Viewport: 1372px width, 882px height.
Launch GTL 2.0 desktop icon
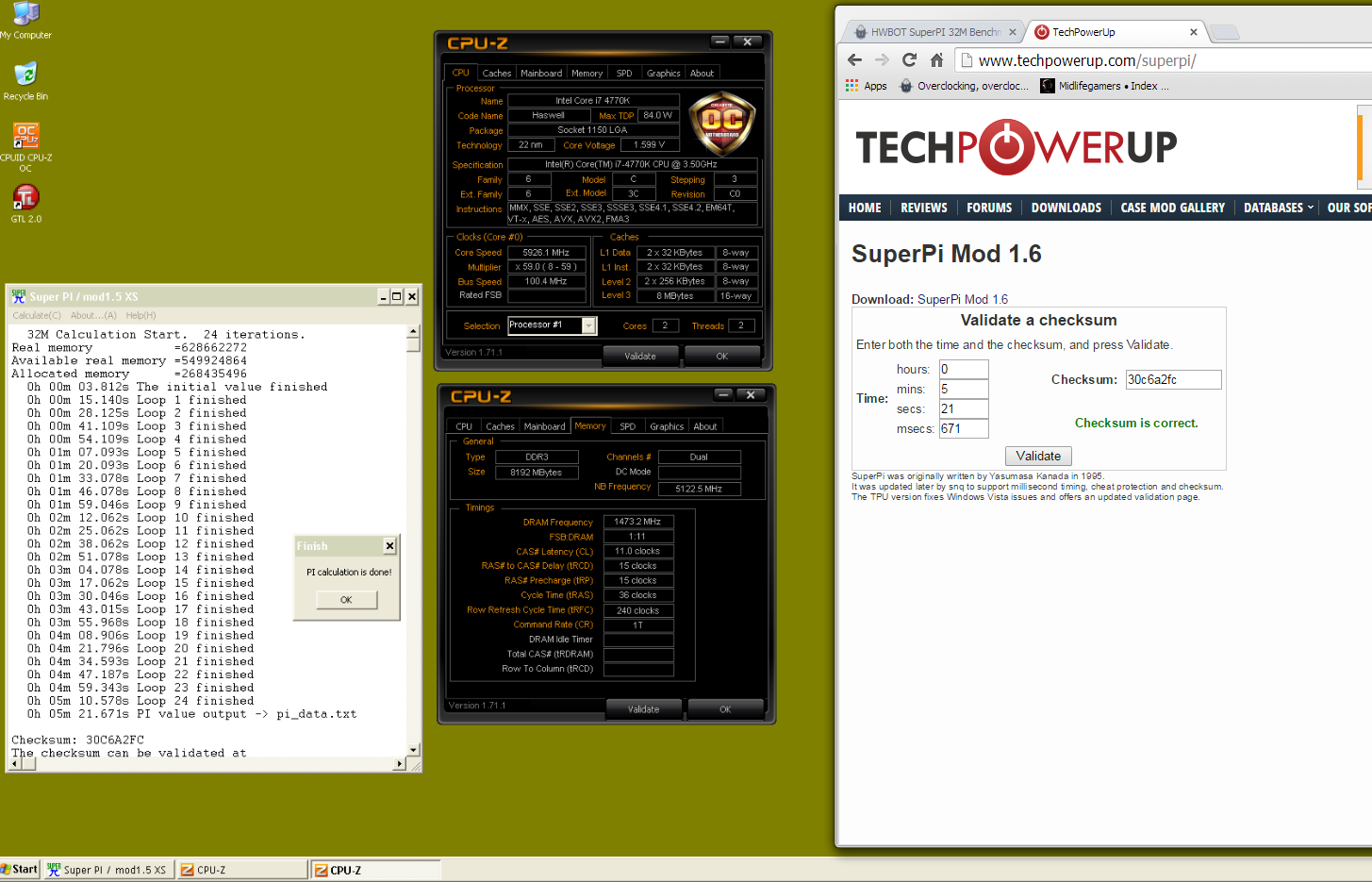[x=25, y=199]
